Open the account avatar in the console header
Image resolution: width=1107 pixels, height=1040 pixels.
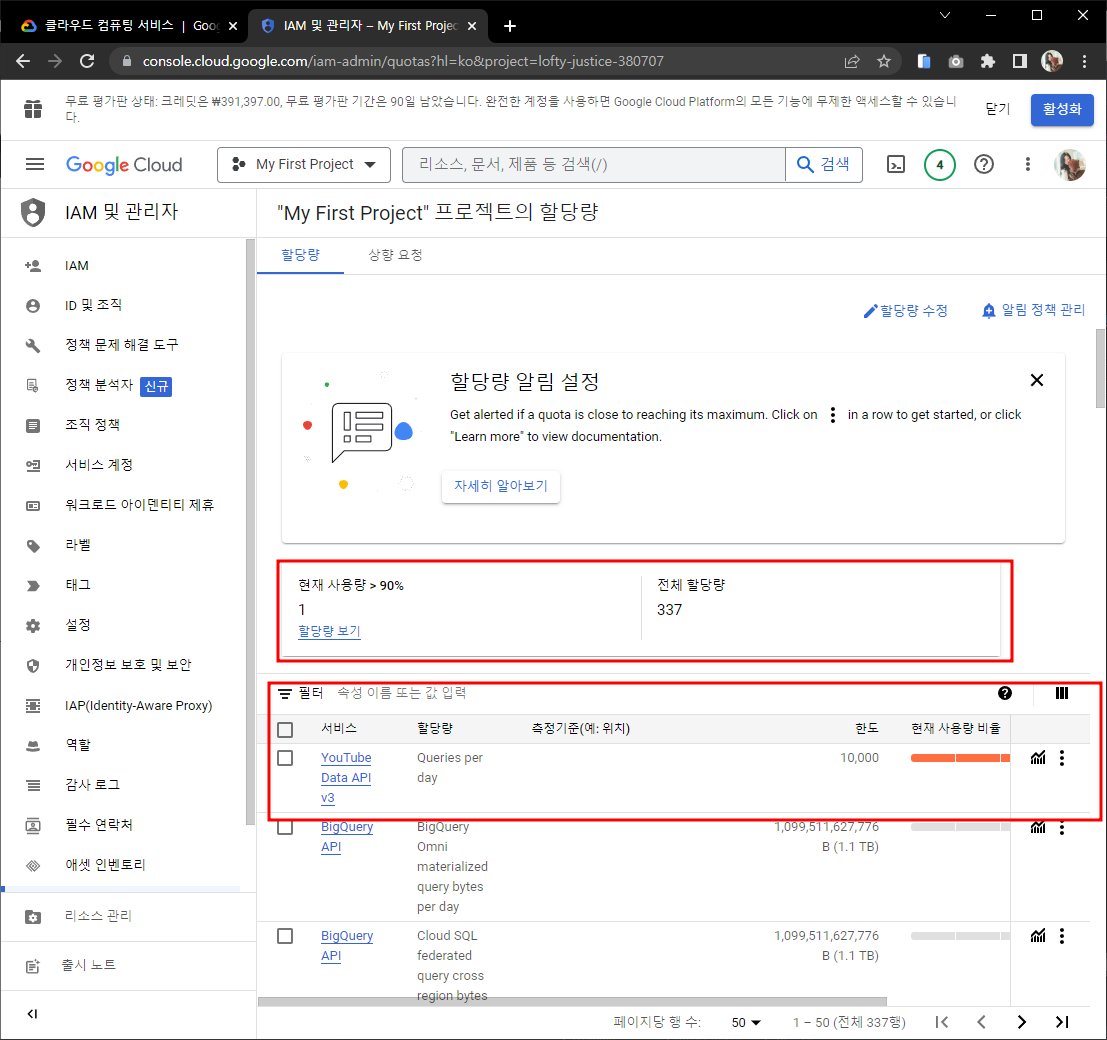click(x=1070, y=165)
